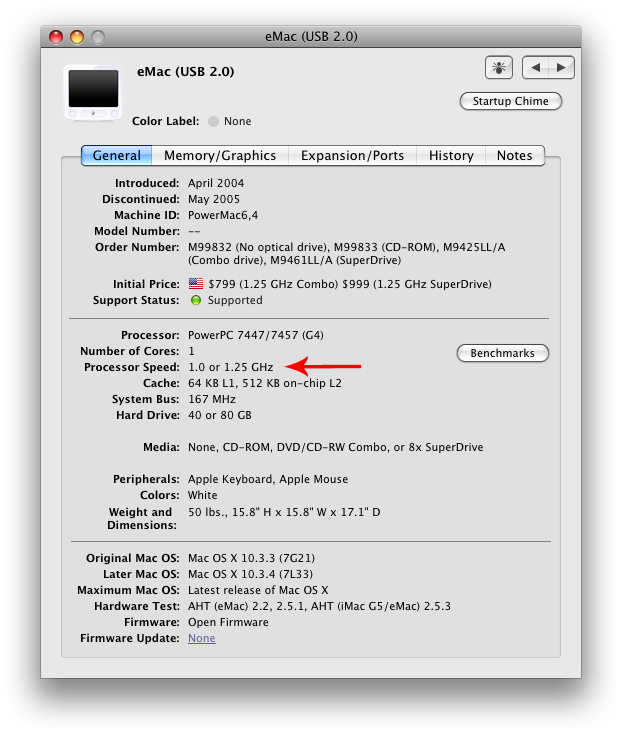Click the spider icon button
This screenshot has height=734, width=622.
(x=498, y=67)
